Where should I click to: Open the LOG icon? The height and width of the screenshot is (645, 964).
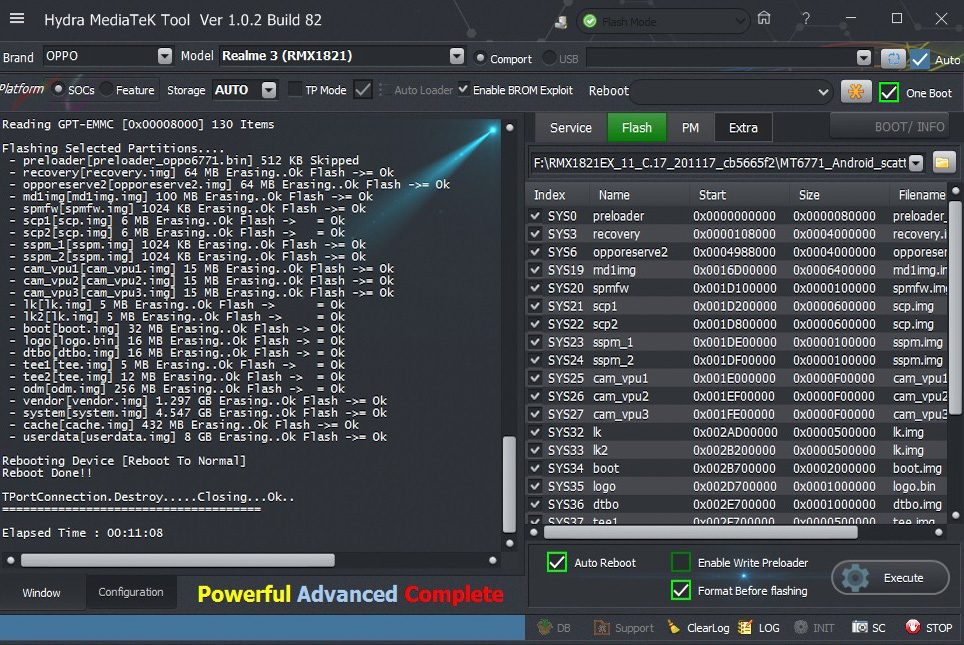759,628
